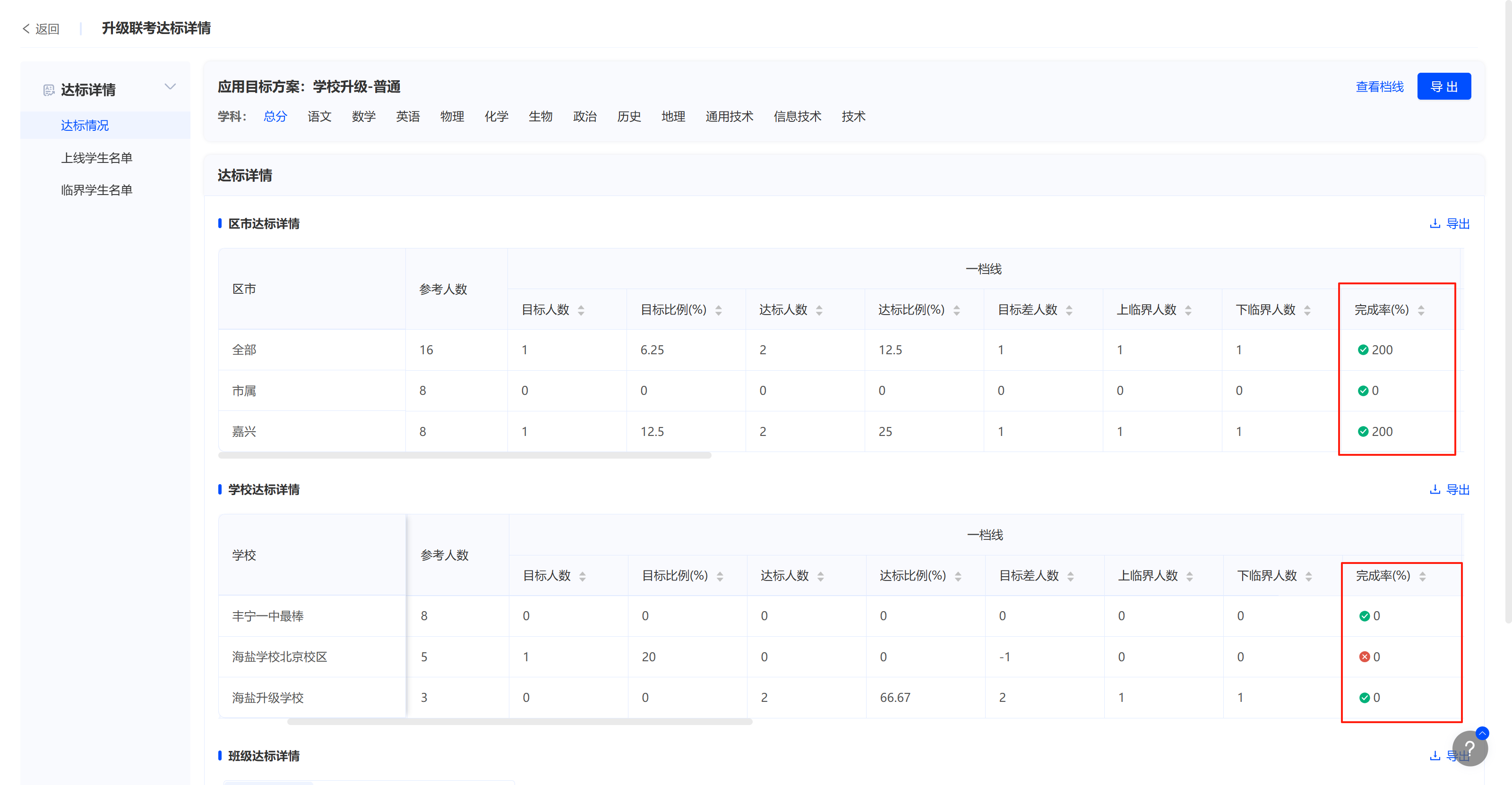The image size is (1512, 785).
Task: Select the 语文 subject tab
Action: click(x=319, y=117)
